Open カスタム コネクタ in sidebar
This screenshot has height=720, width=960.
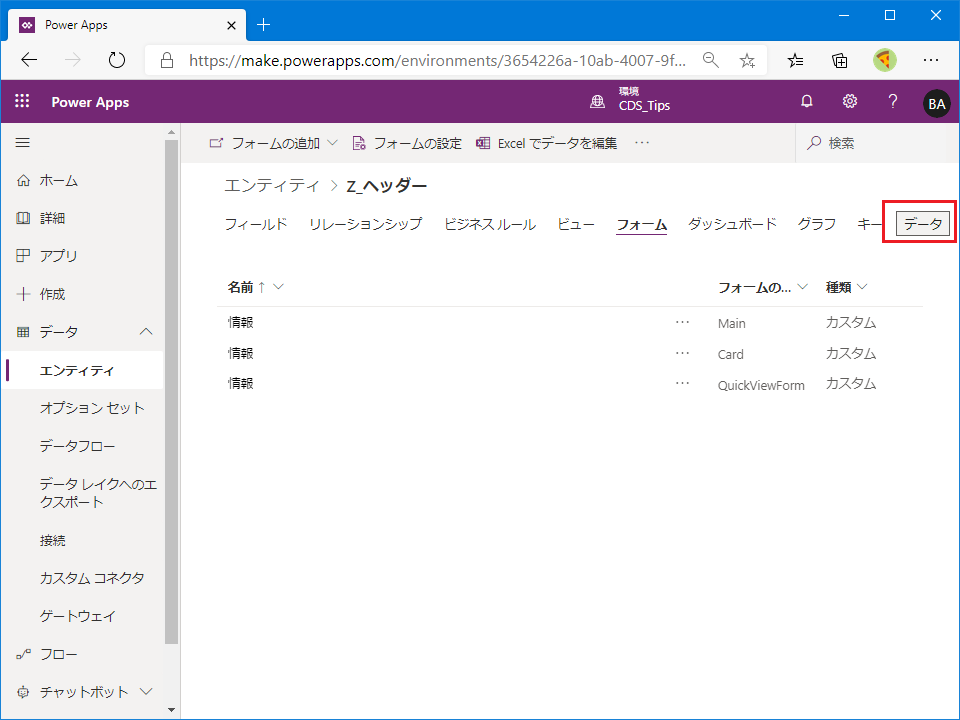[x=92, y=578]
